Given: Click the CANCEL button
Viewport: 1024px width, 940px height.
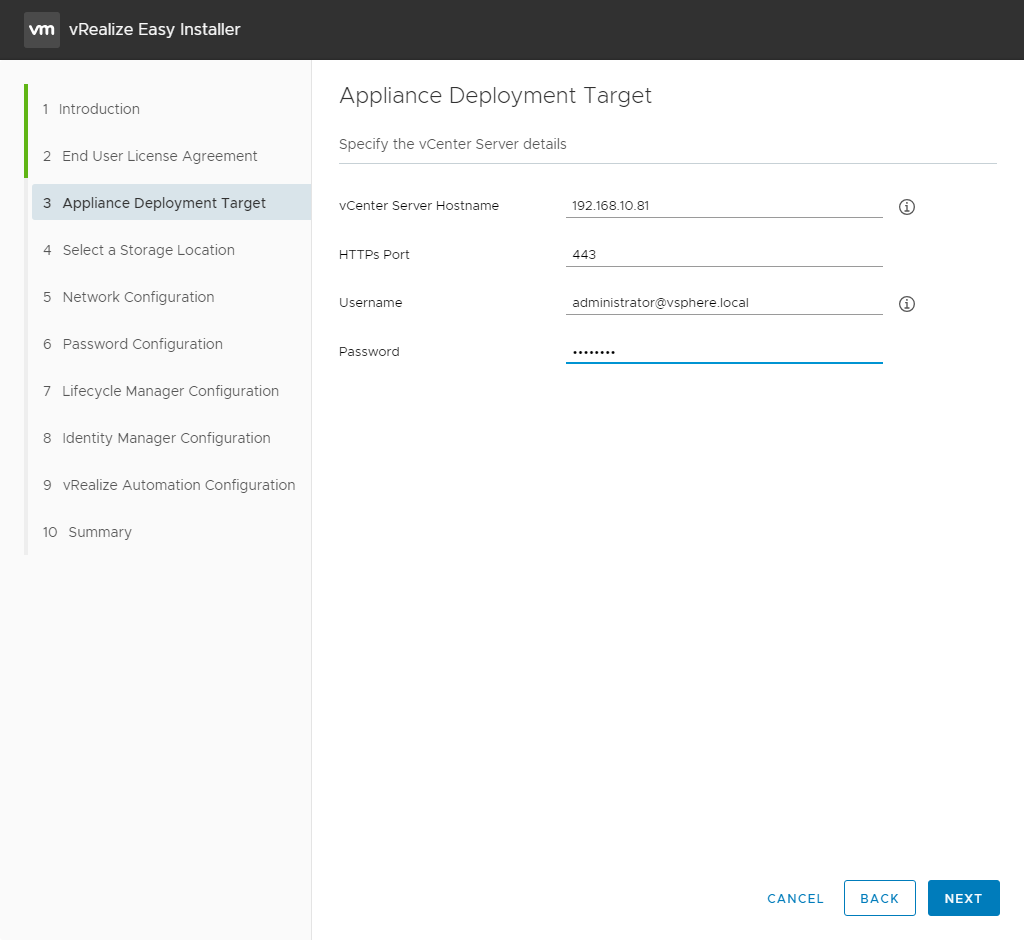Looking at the screenshot, I should pos(795,898).
